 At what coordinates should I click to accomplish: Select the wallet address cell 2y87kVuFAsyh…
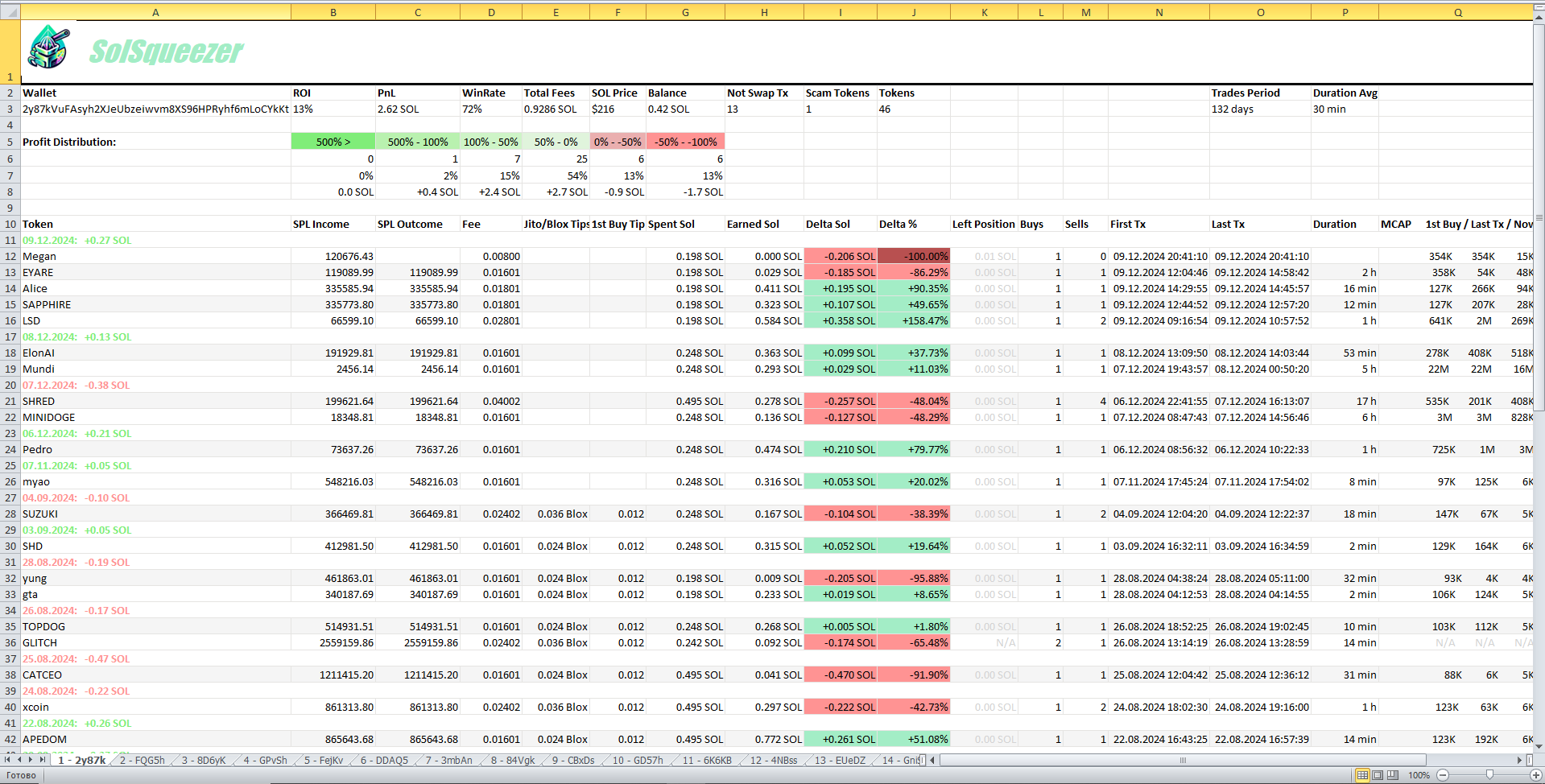click(155, 109)
